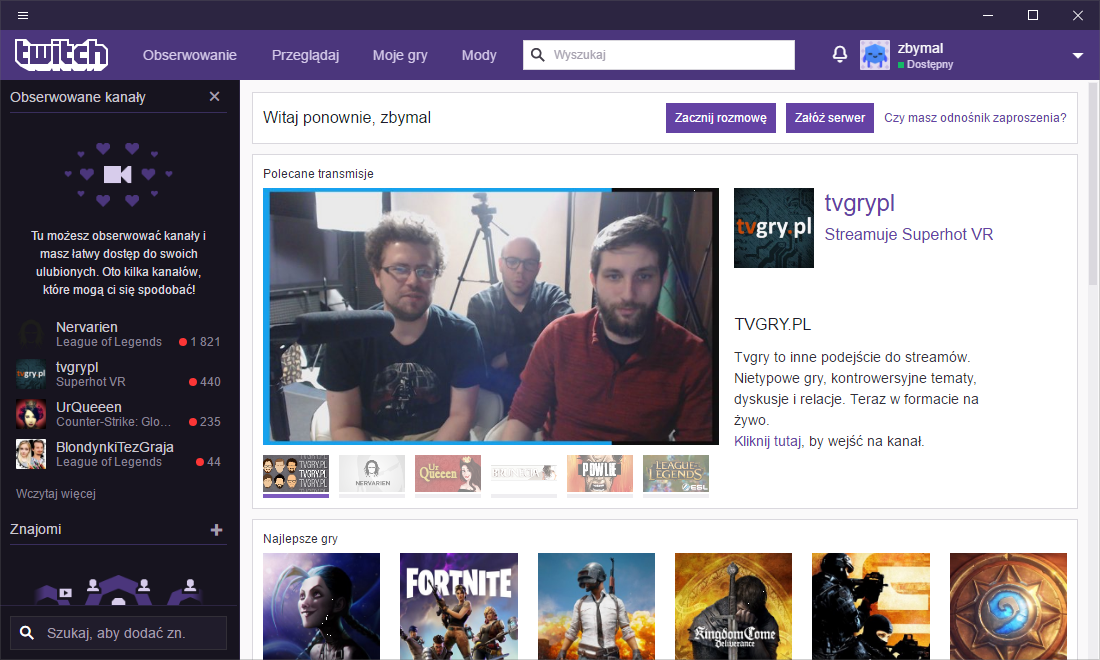Viewport: 1100px width, 660px height.
Task: Open the notifications bell
Action: (839, 55)
